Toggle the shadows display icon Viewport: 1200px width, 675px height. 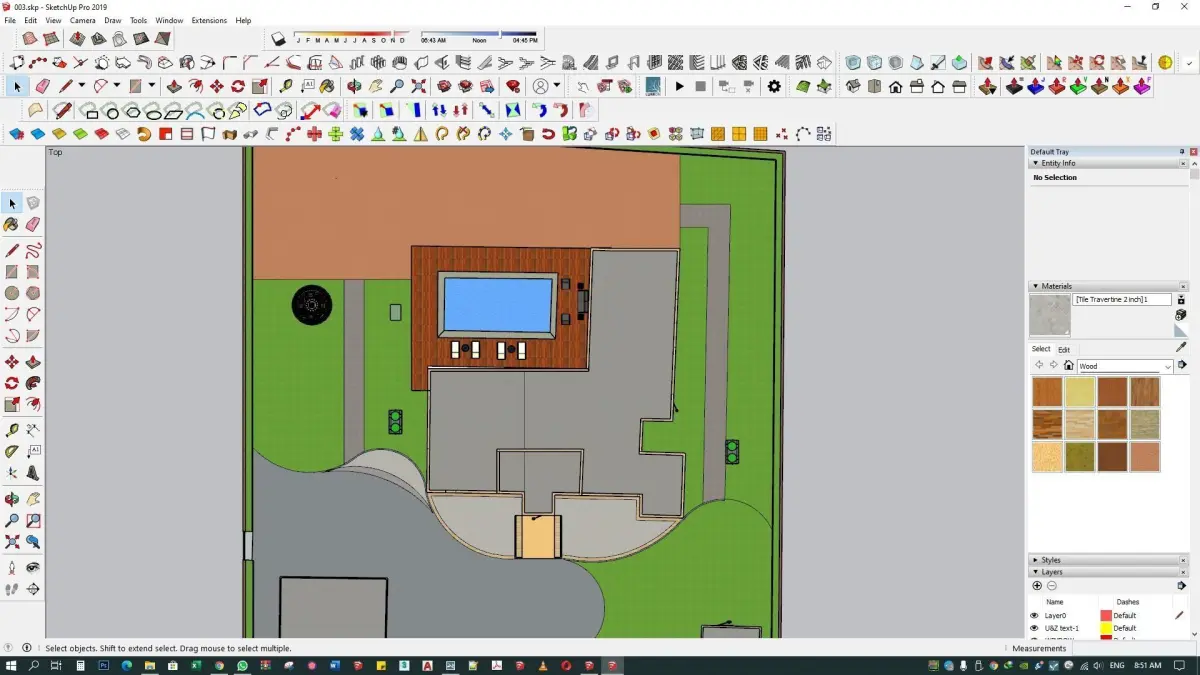click(x=279, y=39)
